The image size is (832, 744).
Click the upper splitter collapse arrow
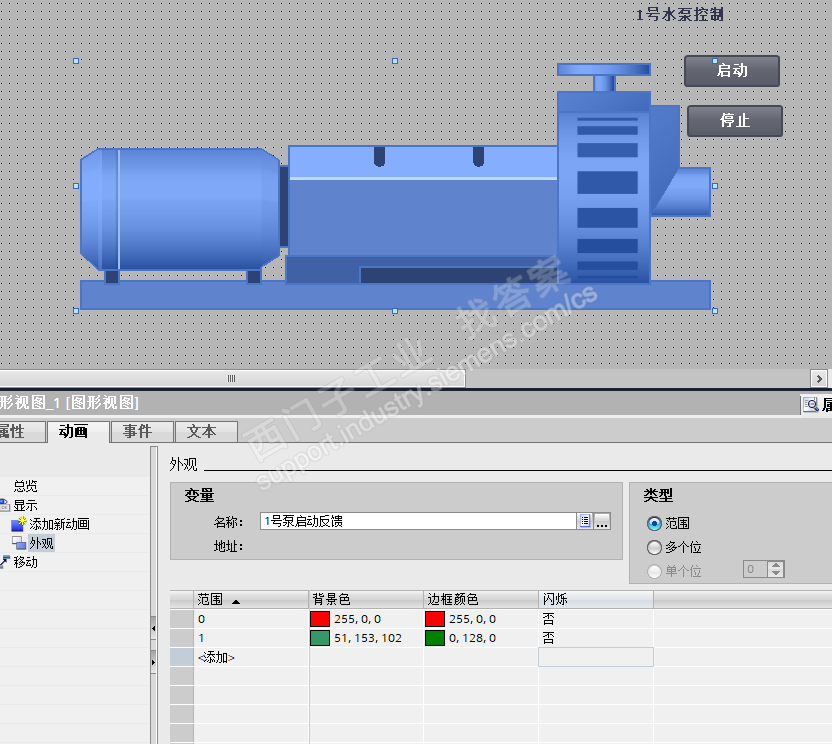point(153,628)
